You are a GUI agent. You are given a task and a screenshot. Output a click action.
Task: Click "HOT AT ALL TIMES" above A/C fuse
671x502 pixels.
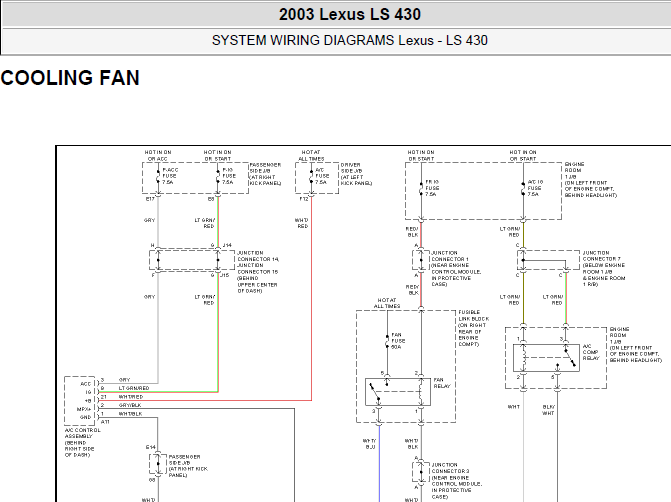point(311,155)
